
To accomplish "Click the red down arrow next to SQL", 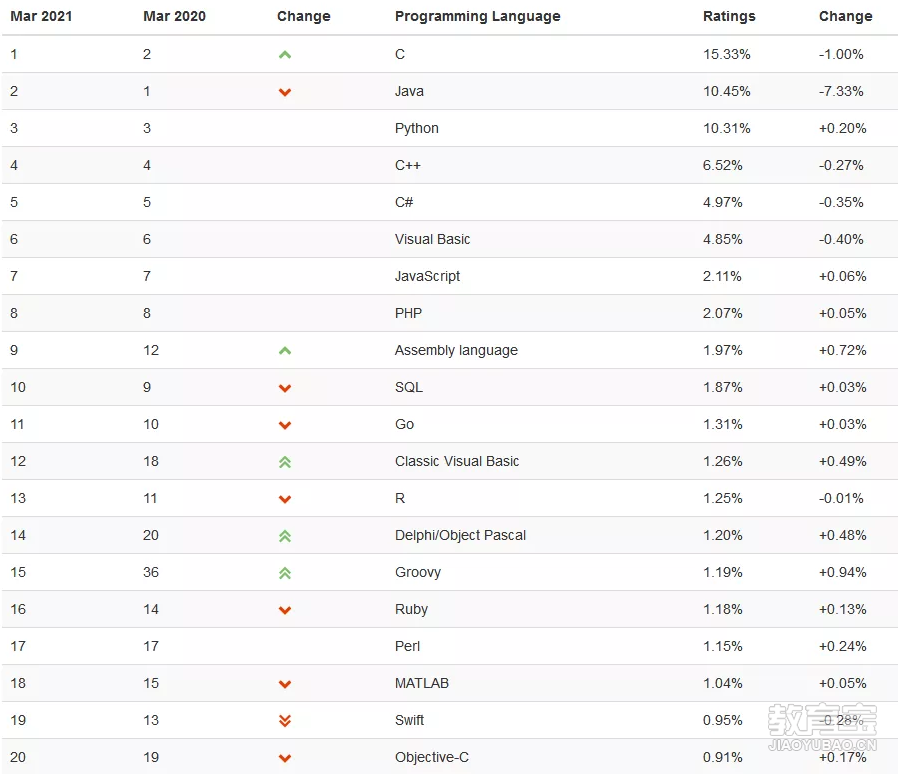I will click(285, 388).
